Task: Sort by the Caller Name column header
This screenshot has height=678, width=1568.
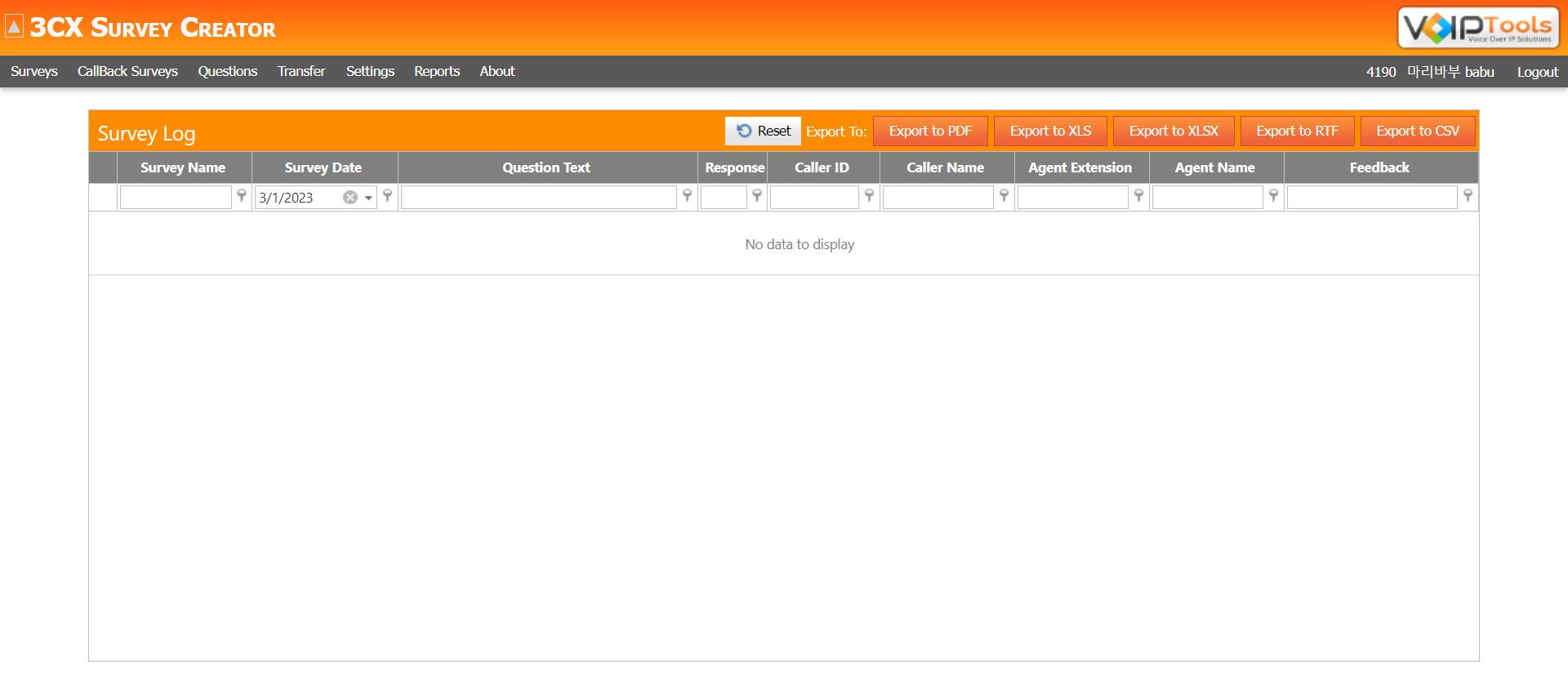Action: click(947, 167)
